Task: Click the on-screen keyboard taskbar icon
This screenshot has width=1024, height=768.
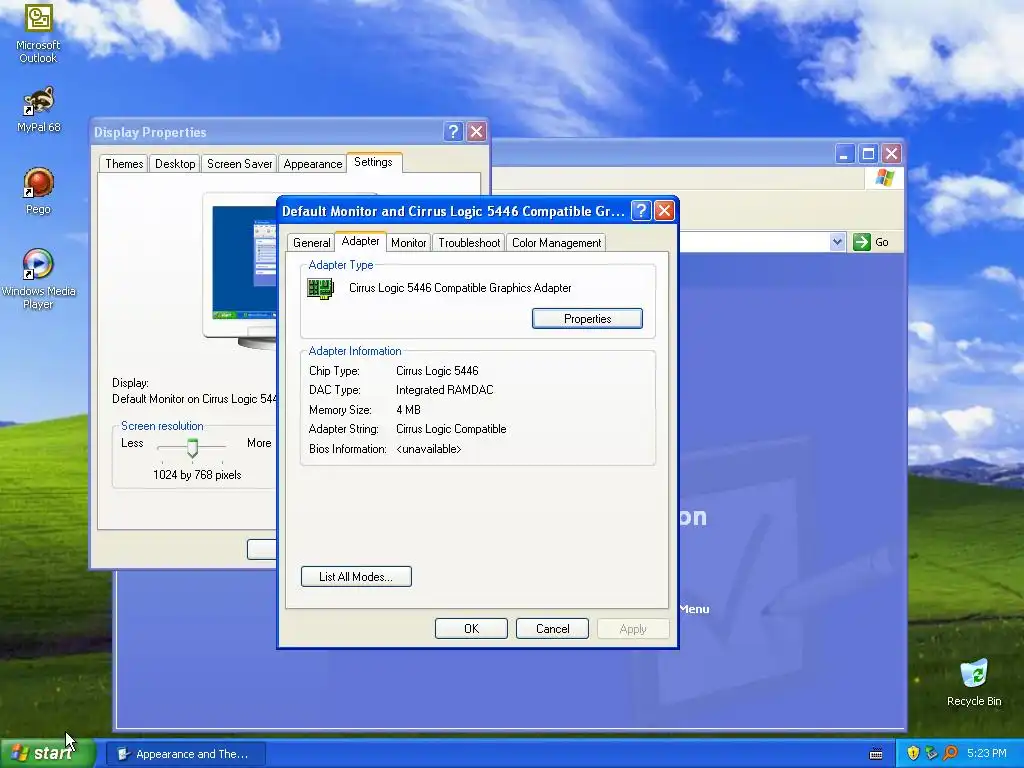Action: pyautogui.click(x=876, y=754)
